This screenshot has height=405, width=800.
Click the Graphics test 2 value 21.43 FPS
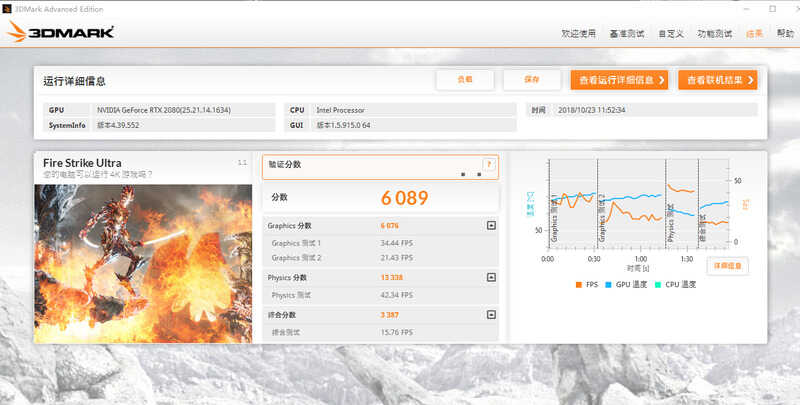[x=396, y=258]
